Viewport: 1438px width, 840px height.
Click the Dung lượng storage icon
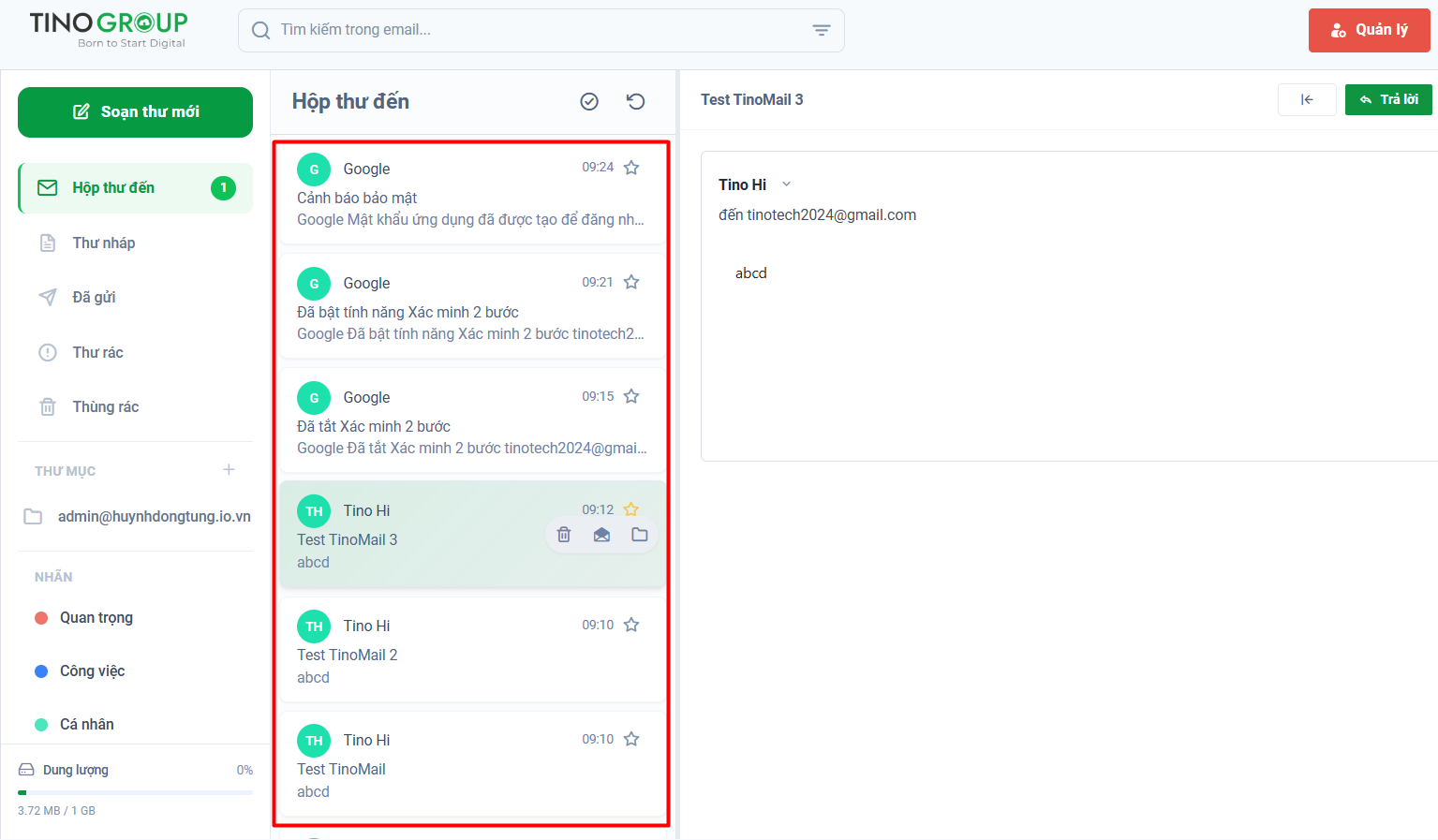[x=26, y=770]
